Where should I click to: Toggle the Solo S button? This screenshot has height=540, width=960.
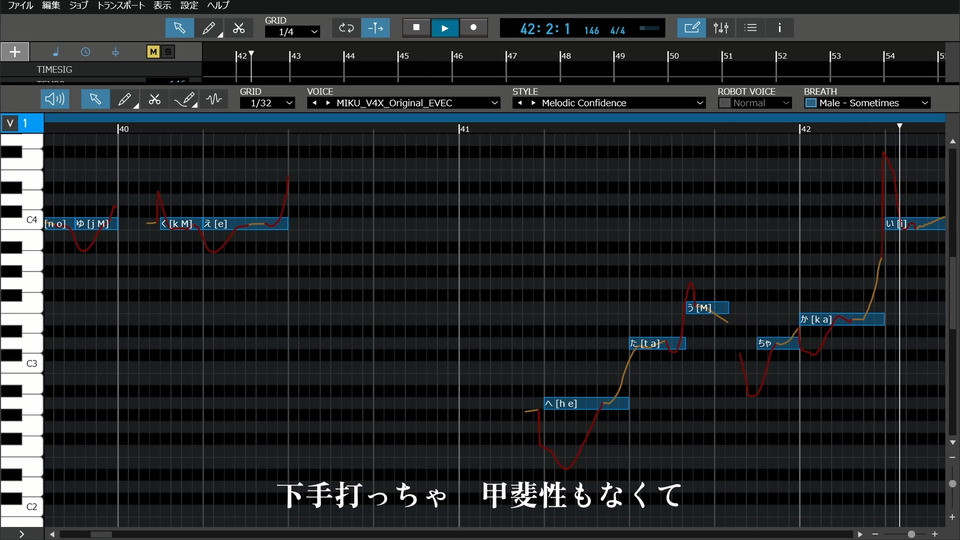point(168,52)
